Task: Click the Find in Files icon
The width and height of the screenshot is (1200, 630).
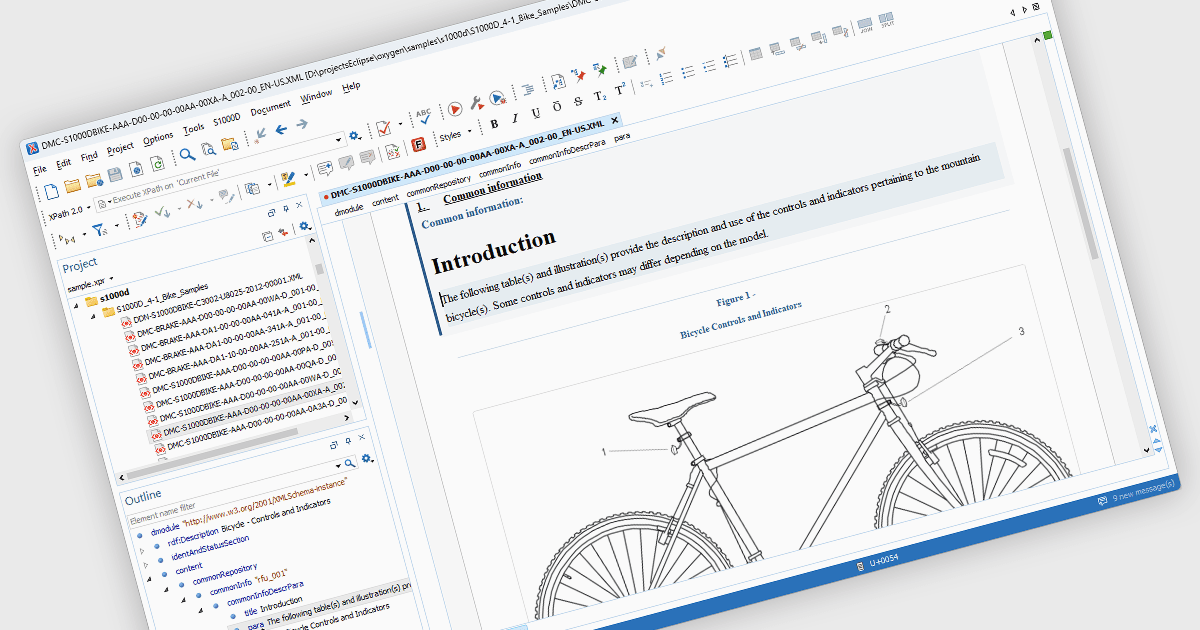Action: click(208, 150)
